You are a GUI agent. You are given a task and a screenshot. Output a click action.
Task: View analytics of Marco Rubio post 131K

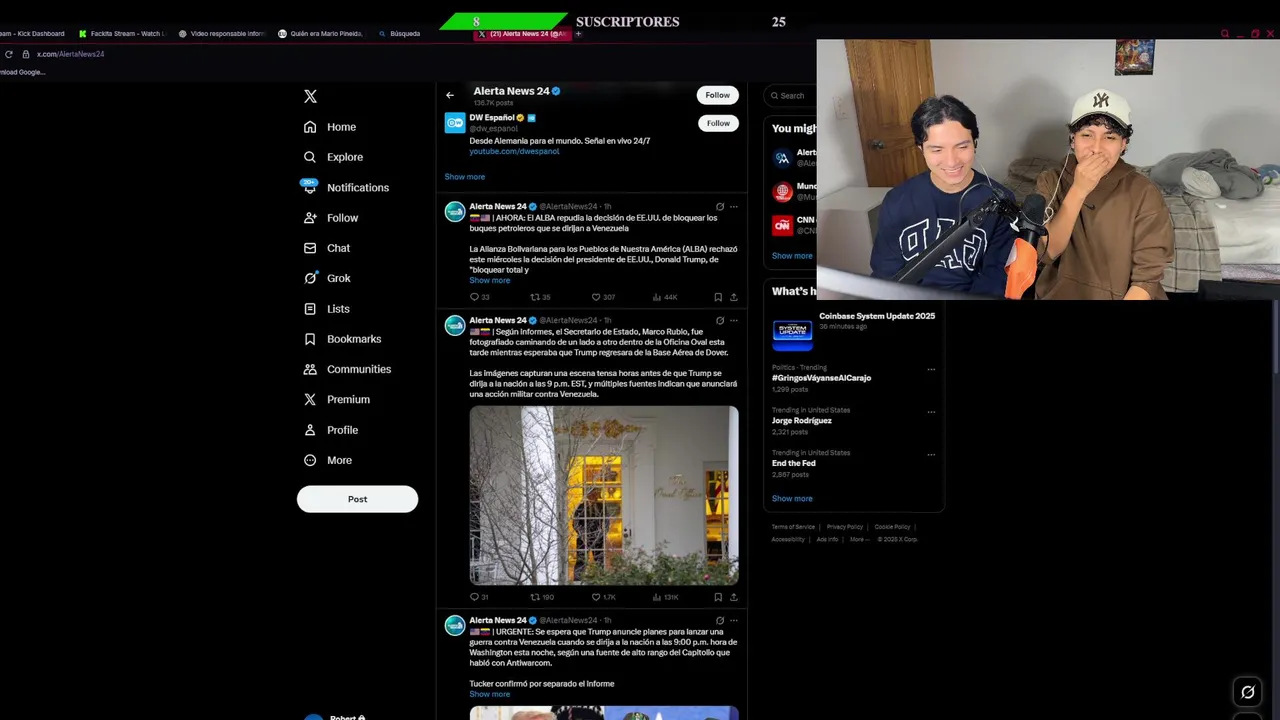(x=666, y=597)
